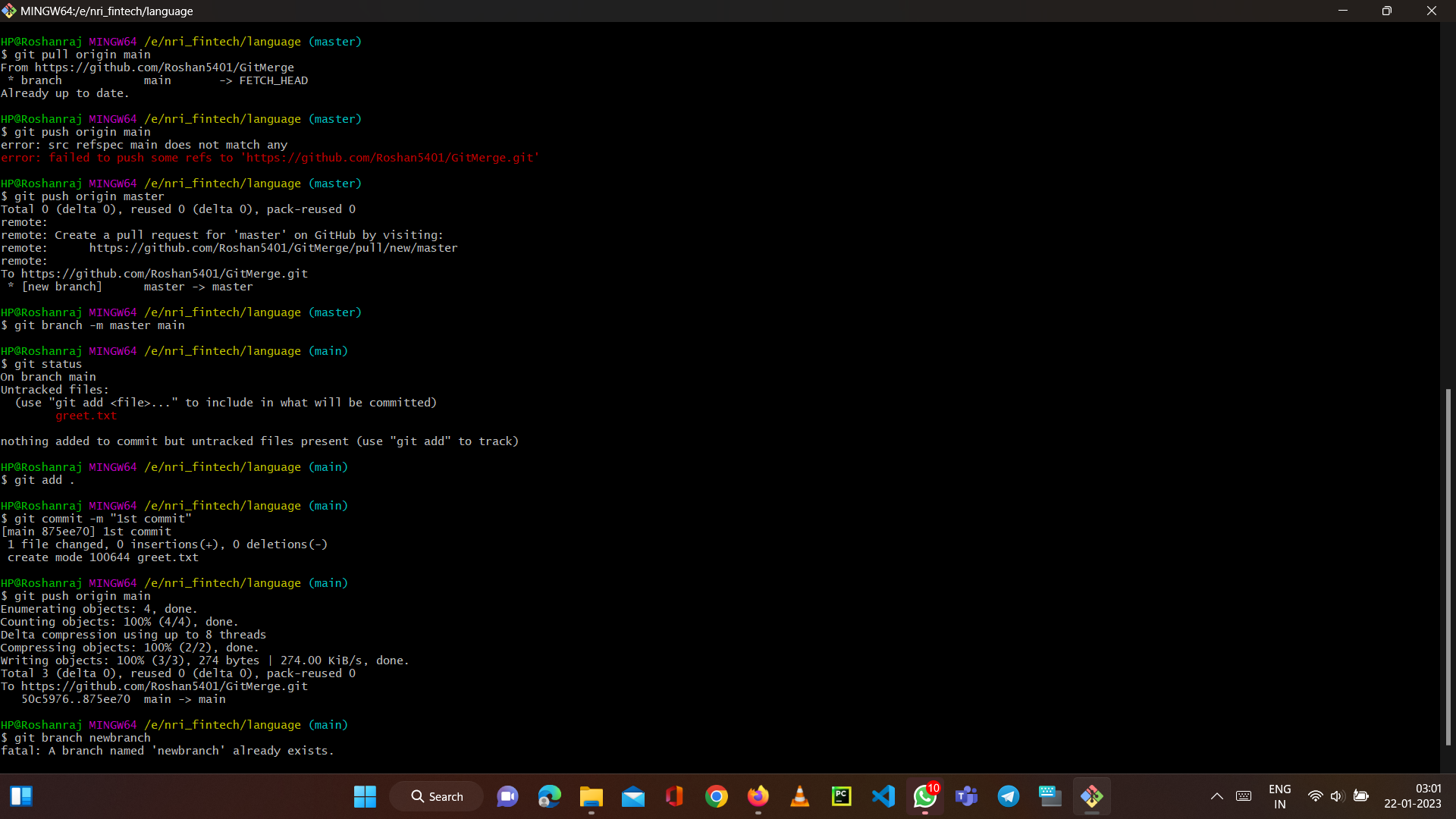Switch to Git Bash taskbar icon
The width and height of the screenshot is (1456, 819).
[1091, 796]
